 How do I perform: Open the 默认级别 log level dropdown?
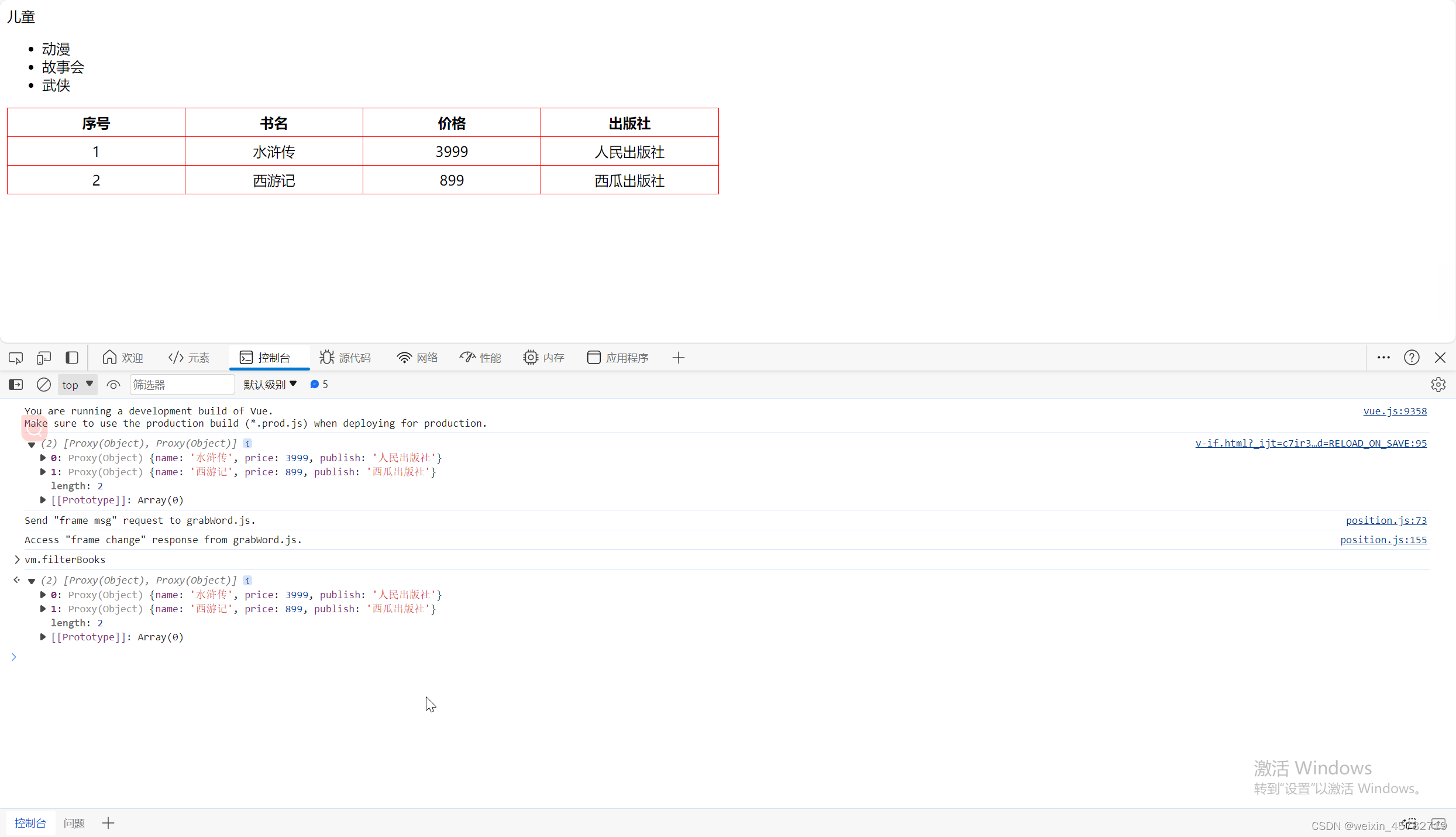[x=270, y=385]
